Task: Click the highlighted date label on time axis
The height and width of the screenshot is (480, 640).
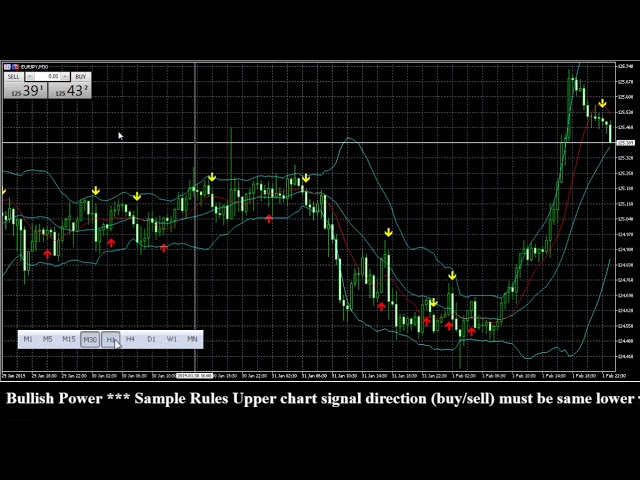Action: (x=194, y=376)
